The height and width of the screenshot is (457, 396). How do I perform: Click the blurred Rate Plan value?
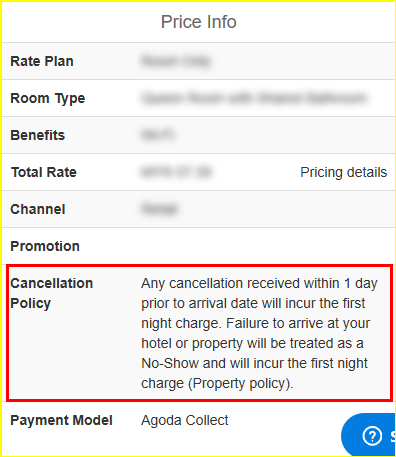tap(176, 61)
